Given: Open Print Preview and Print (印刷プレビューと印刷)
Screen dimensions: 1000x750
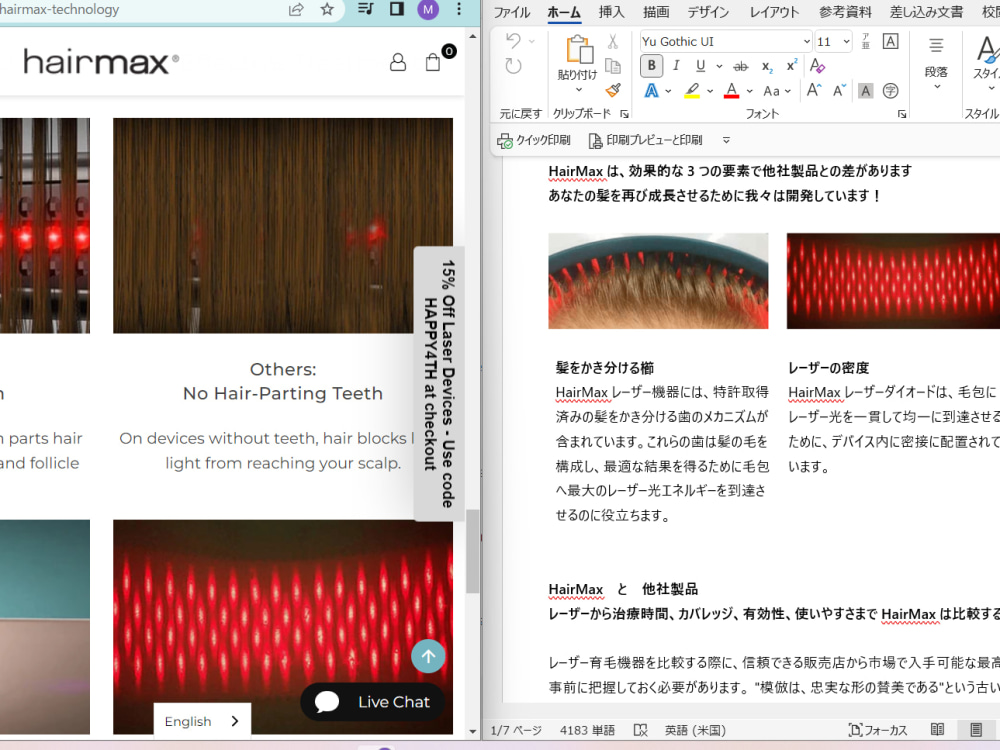Looking at the screenshot, I should (645, 140).
